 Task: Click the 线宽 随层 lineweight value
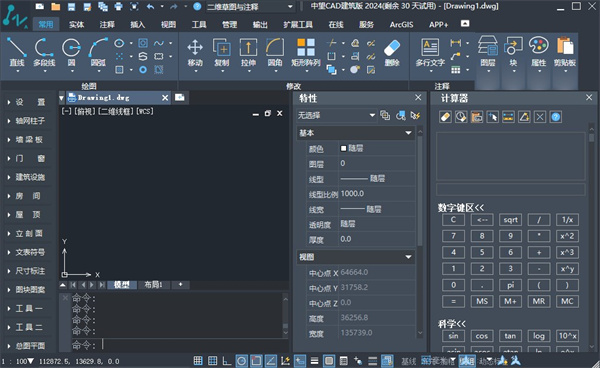(377, 209)
